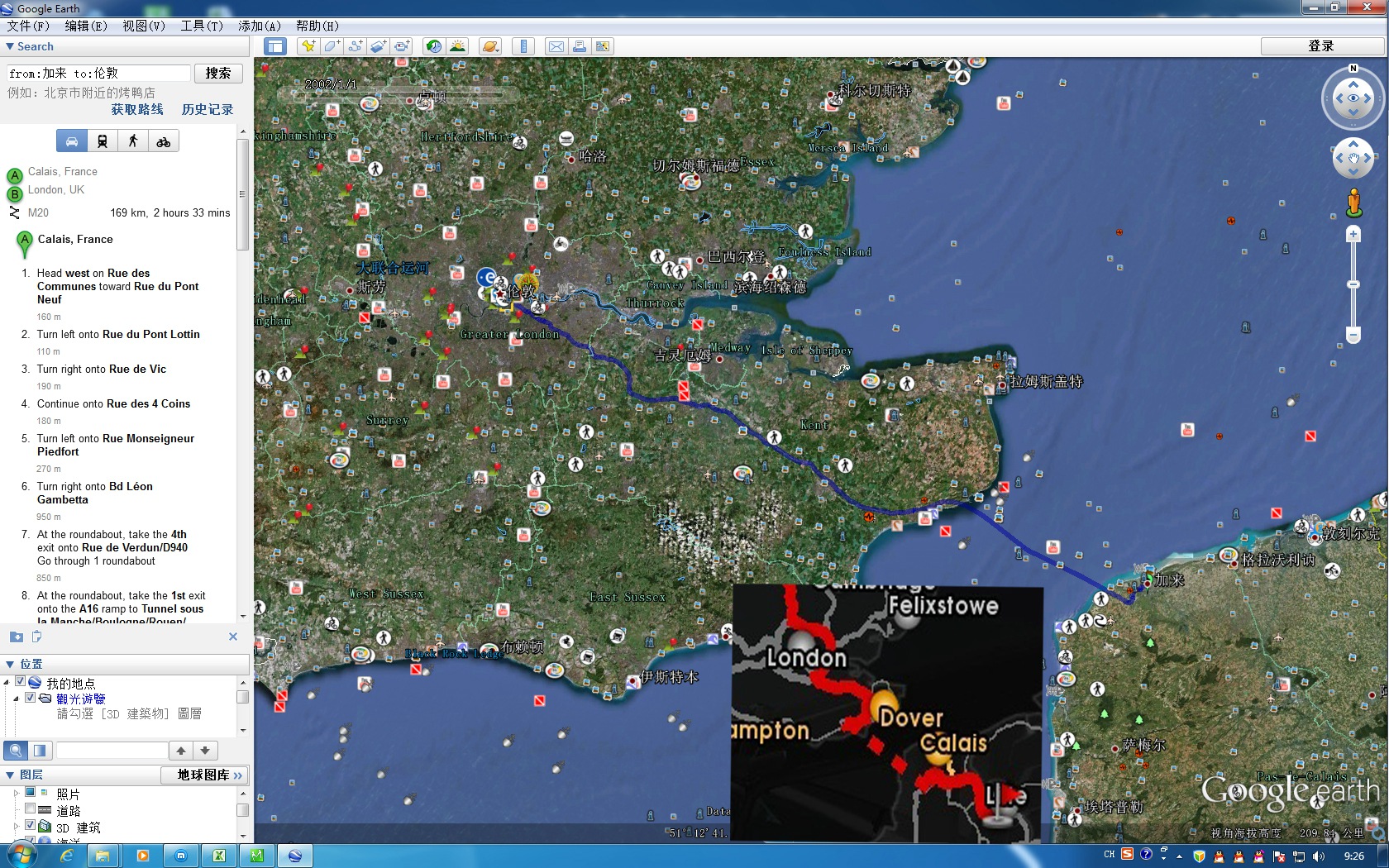Uncheck the 觀光游覽 folder checkbox

[31, 698]
